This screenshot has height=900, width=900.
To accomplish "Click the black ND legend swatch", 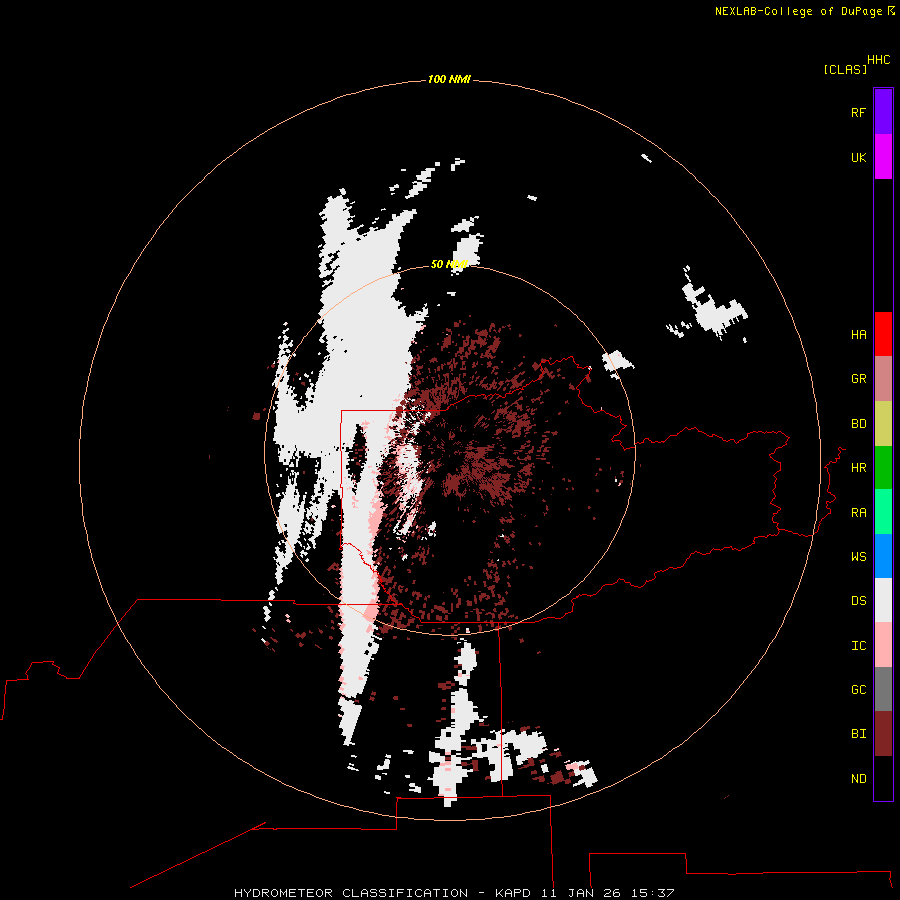I will 883,778.
